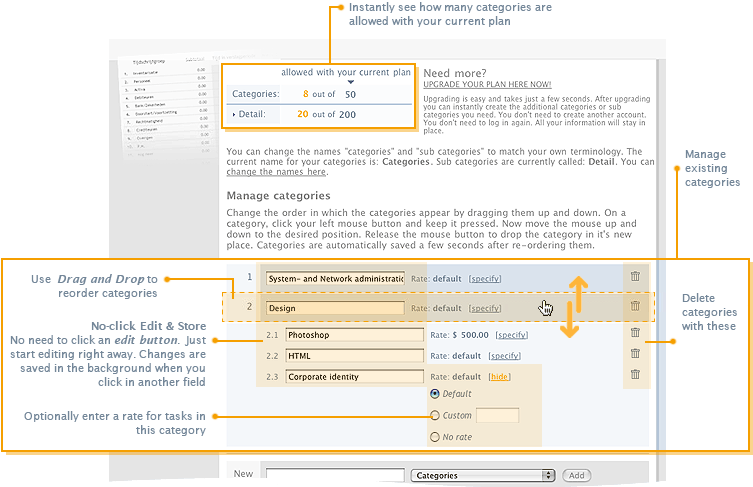The image size is (753, 487).
Task: Focus the New category name field
Action: 335,475
